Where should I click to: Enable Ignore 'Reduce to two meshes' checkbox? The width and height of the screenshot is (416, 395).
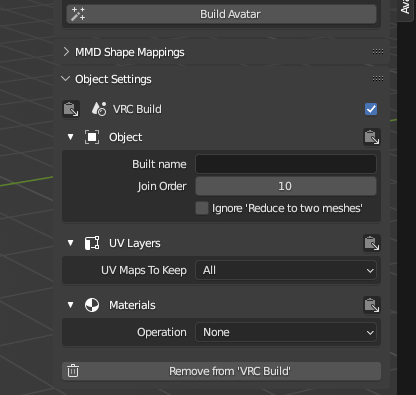202,208
